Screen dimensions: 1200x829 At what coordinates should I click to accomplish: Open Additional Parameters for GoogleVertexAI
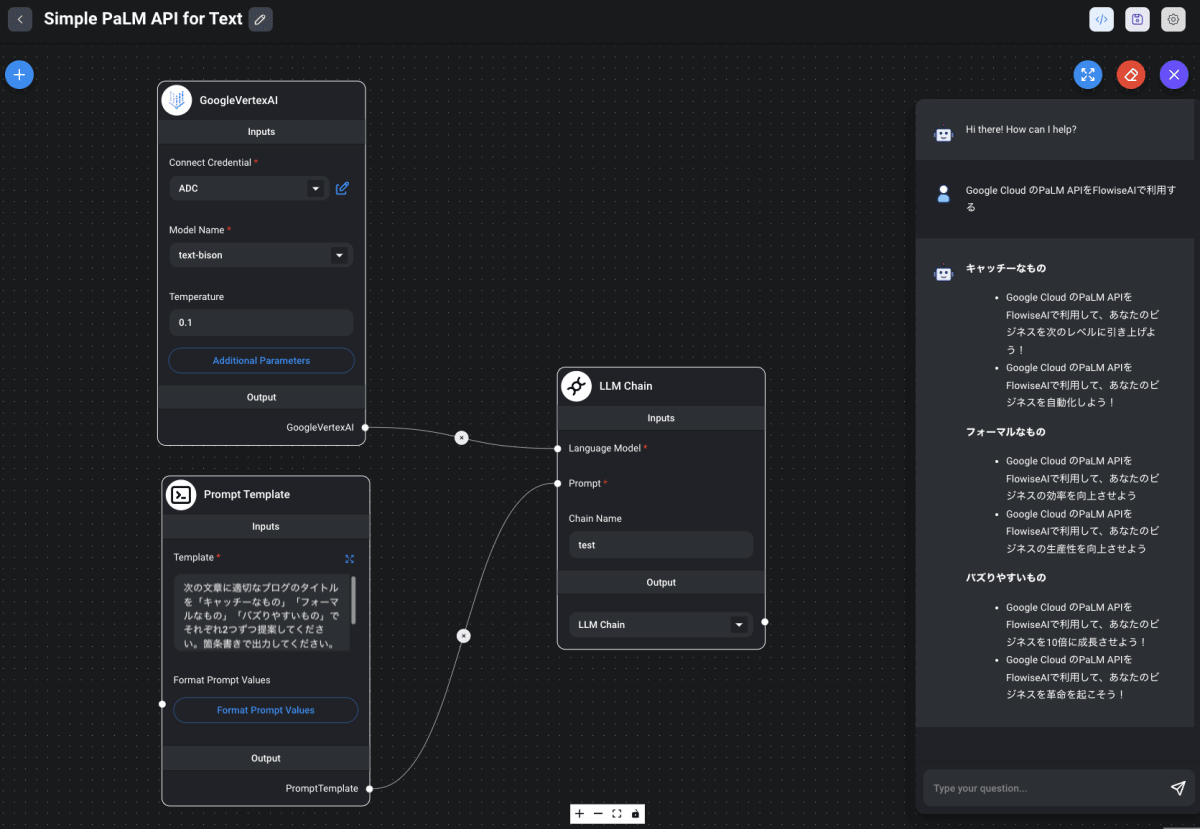coord(261,361)
